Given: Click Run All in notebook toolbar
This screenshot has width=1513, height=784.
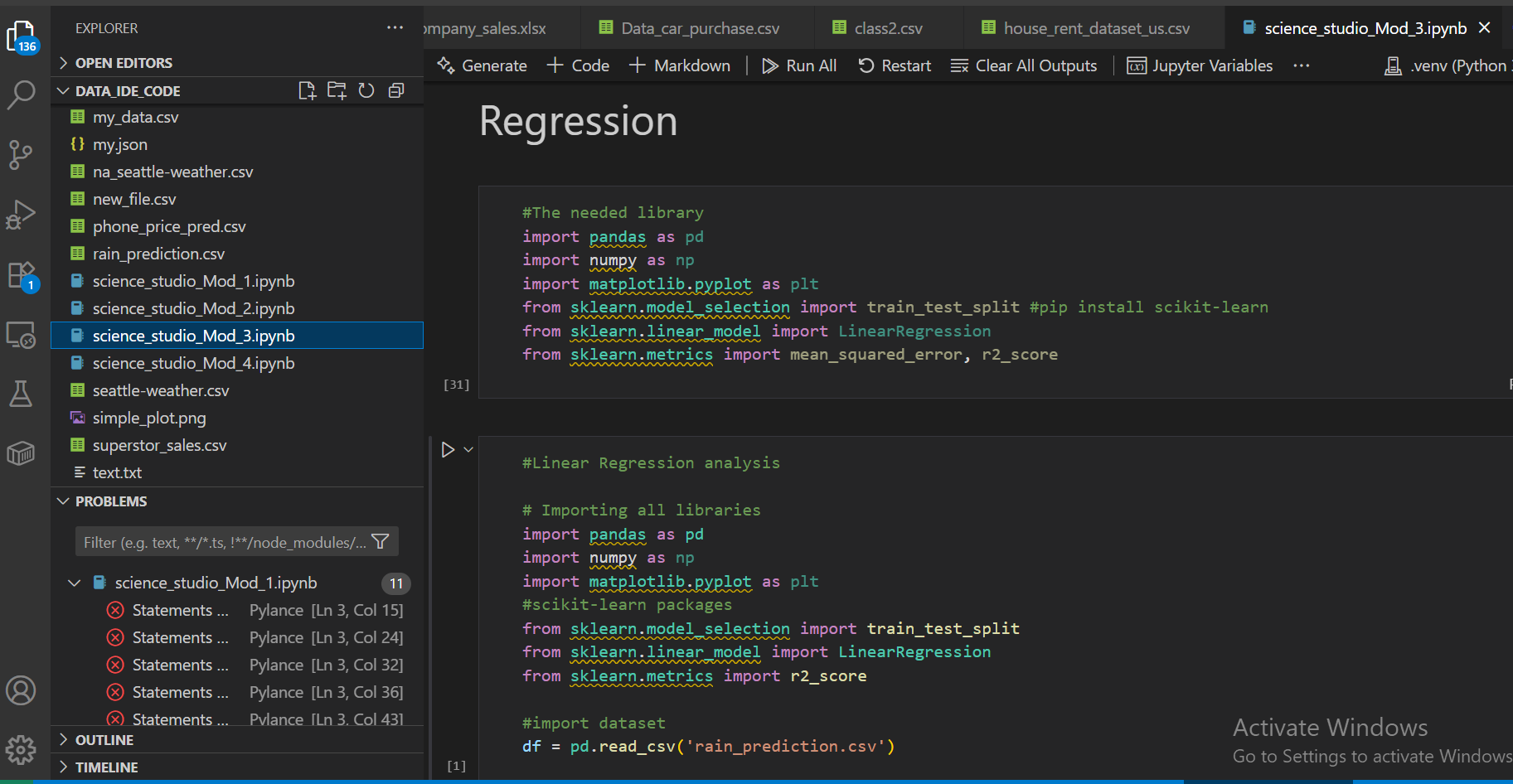Looking at the screenshot, I should (799, 65).
